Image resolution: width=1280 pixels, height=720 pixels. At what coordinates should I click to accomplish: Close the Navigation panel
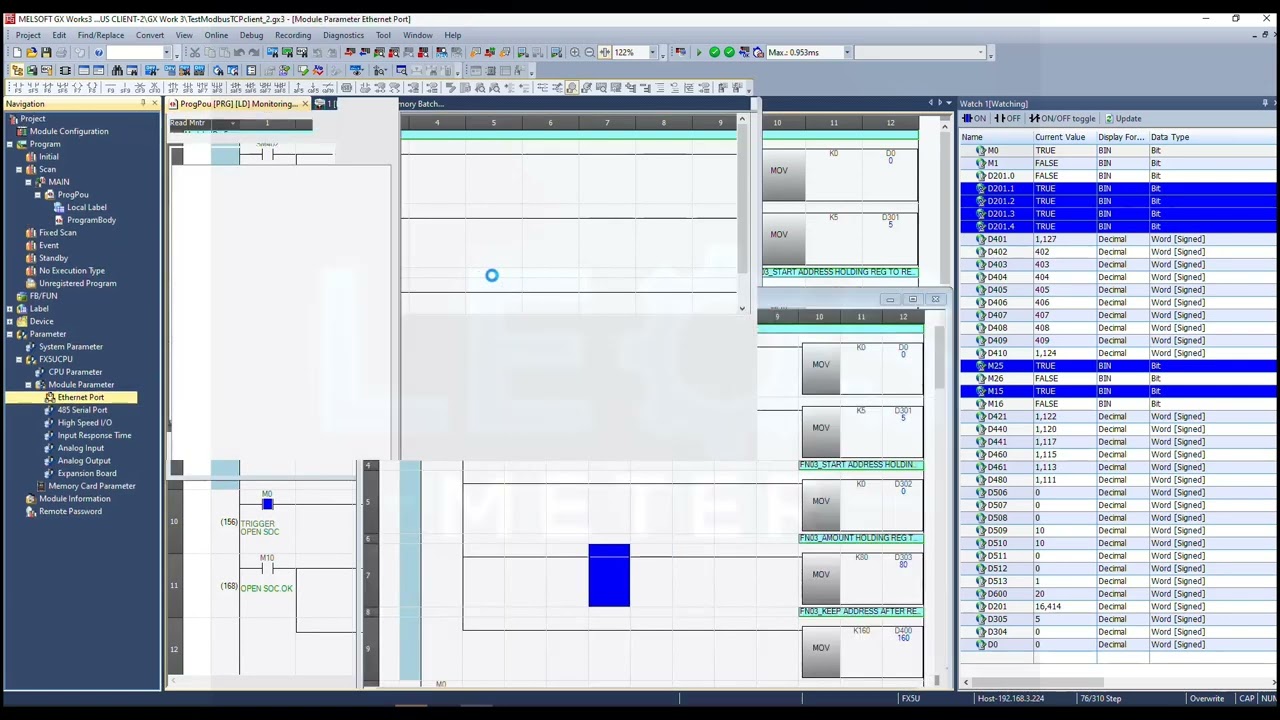[x=155, y=104]
